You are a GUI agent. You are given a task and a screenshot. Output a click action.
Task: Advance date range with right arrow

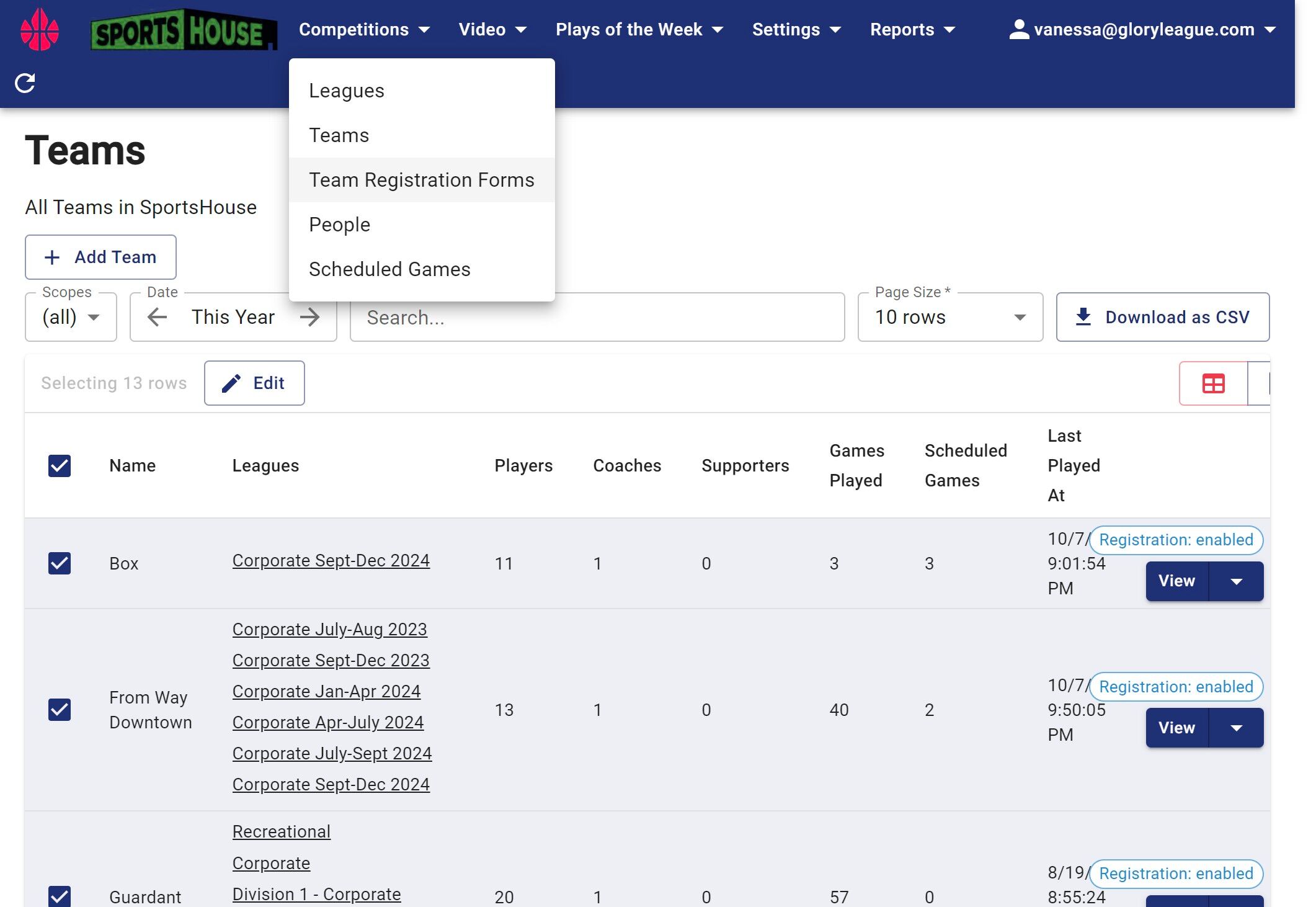coord(309,317)
